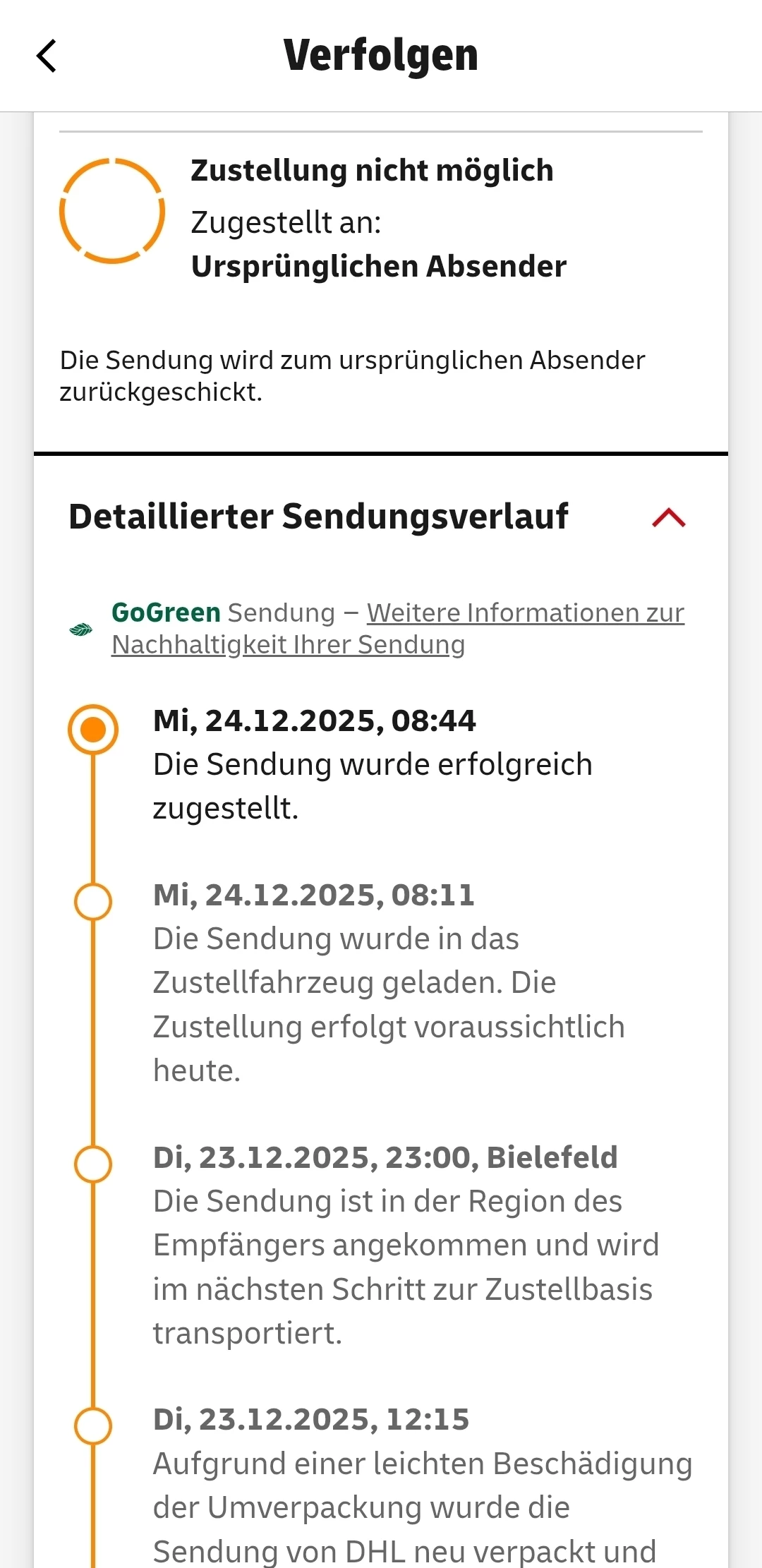762x1568 pixels.
Task: Tap the Detaillierter Sendungsverlauf heading
Action: point(318,517)
